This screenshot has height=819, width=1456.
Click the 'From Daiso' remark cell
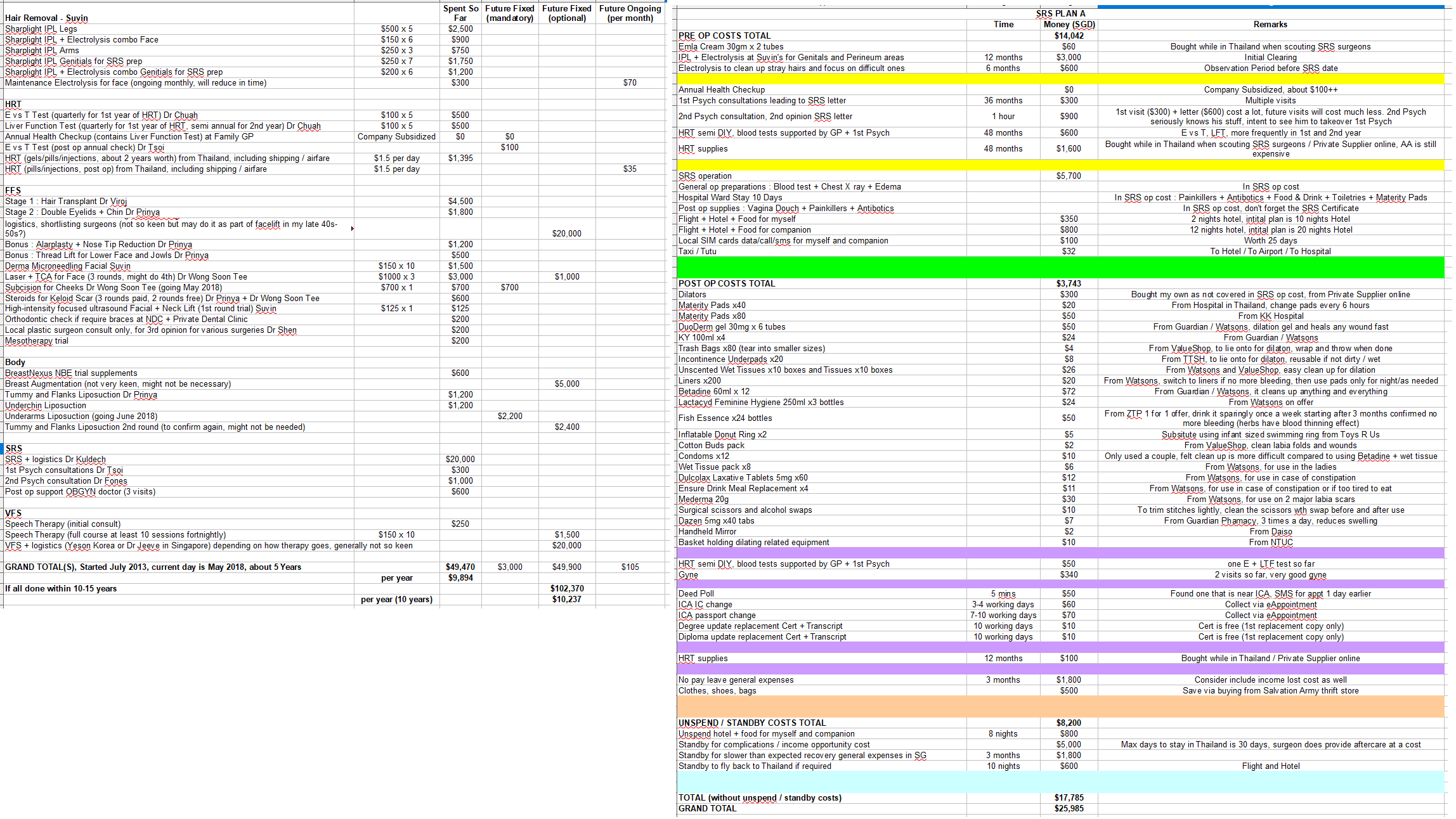(1270, 531)
